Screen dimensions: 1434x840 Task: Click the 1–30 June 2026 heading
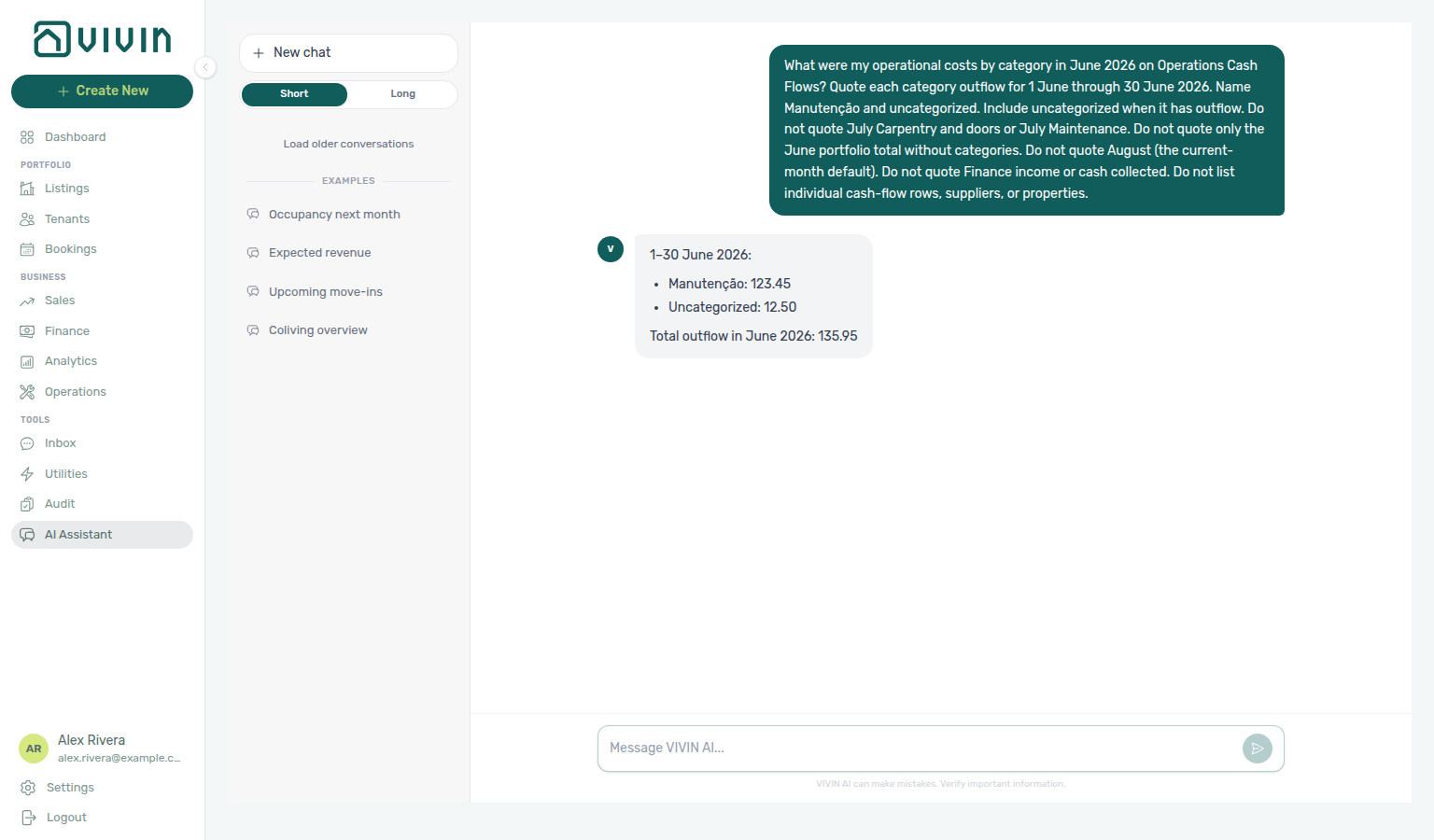(x=700, y=255)
